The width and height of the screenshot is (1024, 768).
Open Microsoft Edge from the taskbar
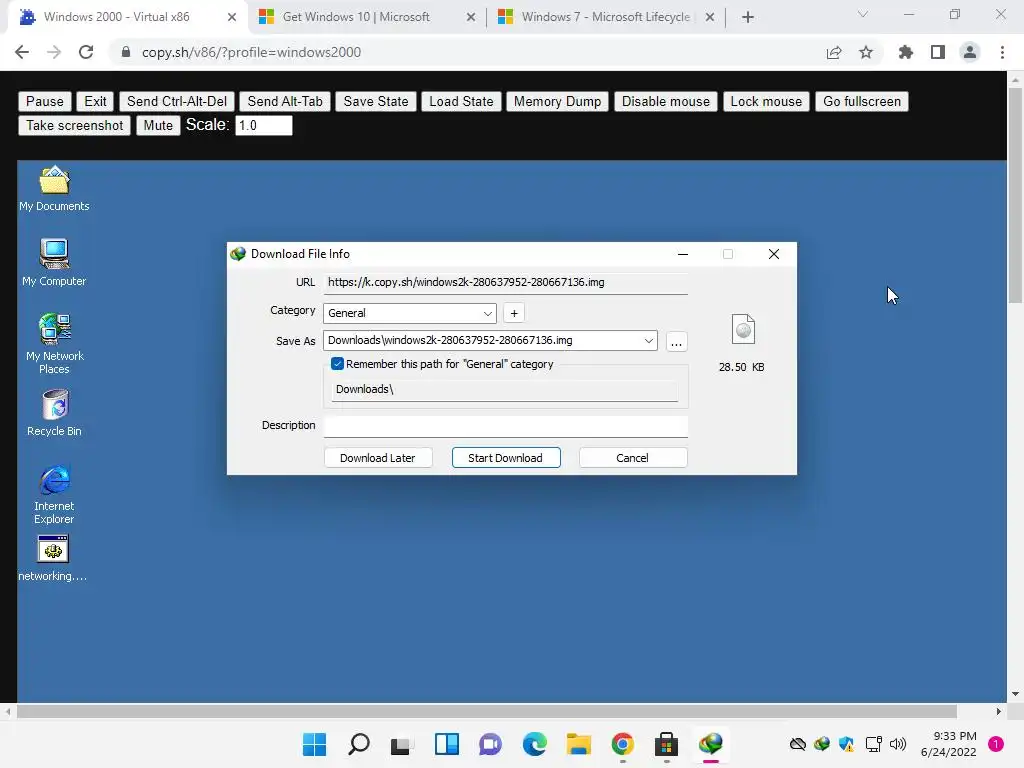coord(534,744)
